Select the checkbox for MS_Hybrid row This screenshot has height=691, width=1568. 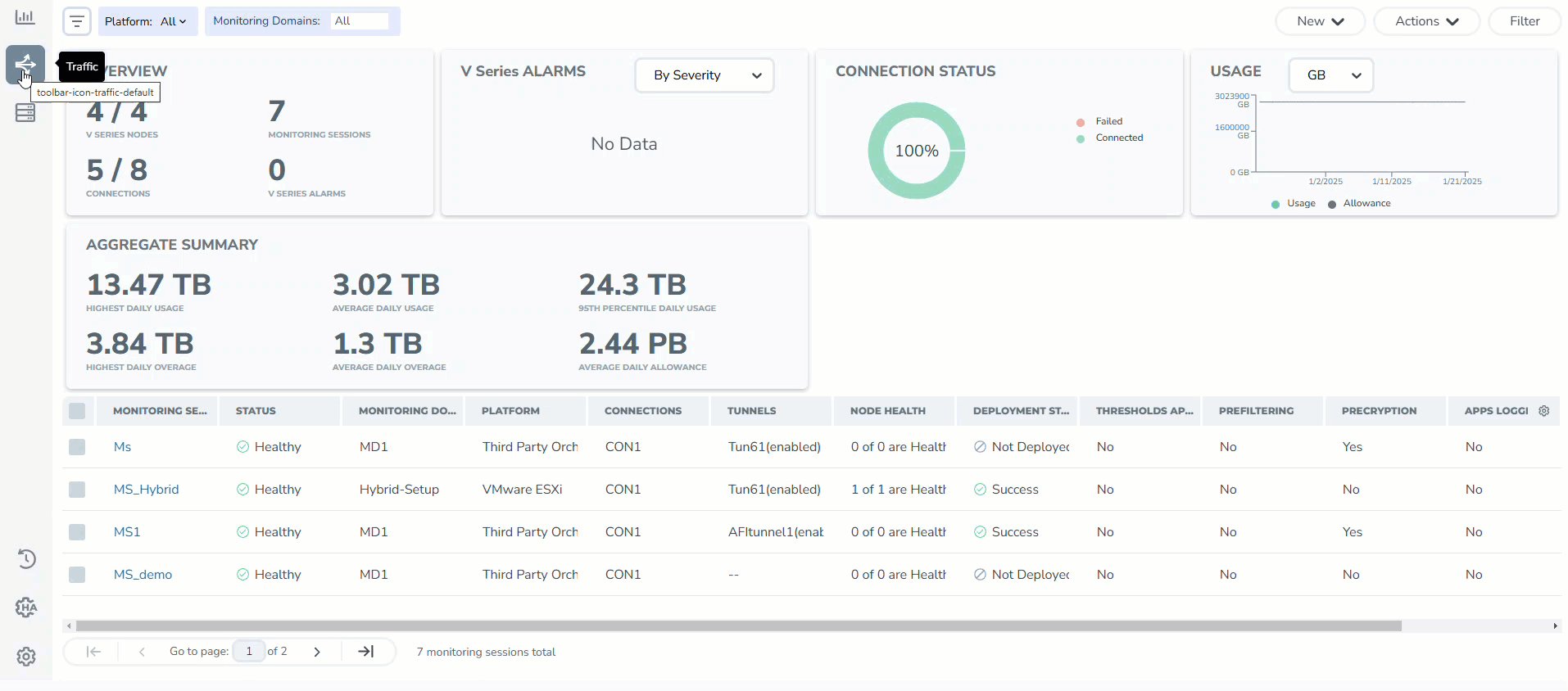77,490
